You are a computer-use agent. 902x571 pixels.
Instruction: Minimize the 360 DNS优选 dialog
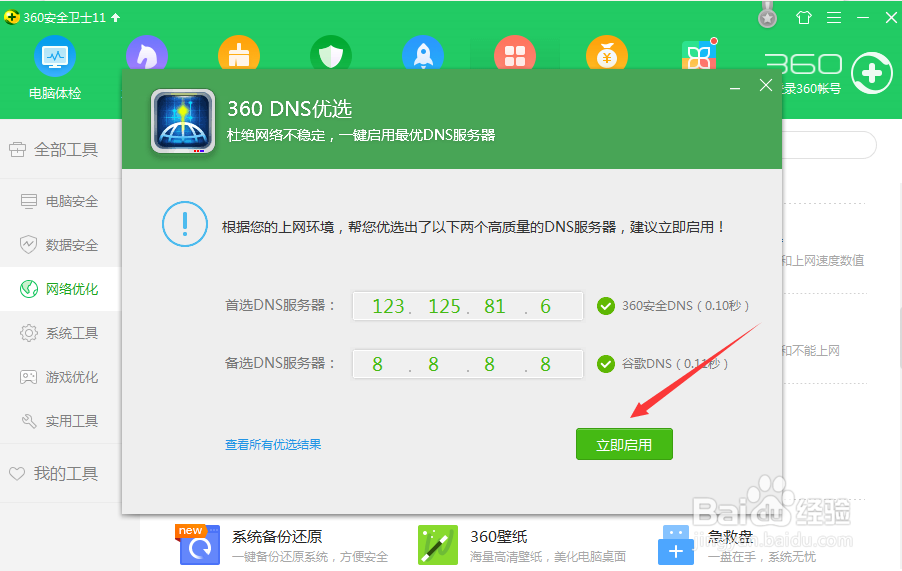735,89
